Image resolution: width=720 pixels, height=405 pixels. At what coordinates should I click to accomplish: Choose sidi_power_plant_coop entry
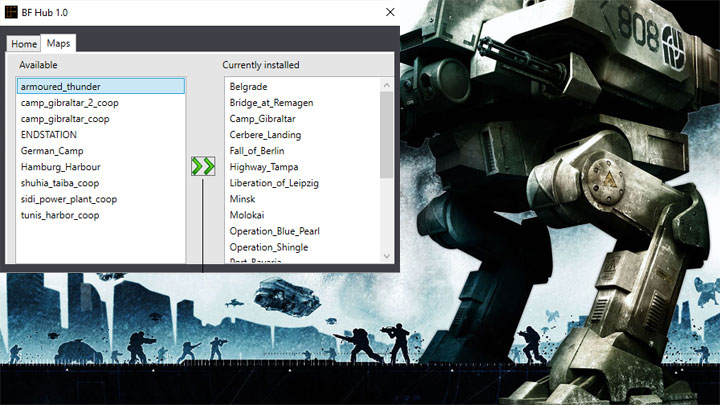(x=101, y=199)
